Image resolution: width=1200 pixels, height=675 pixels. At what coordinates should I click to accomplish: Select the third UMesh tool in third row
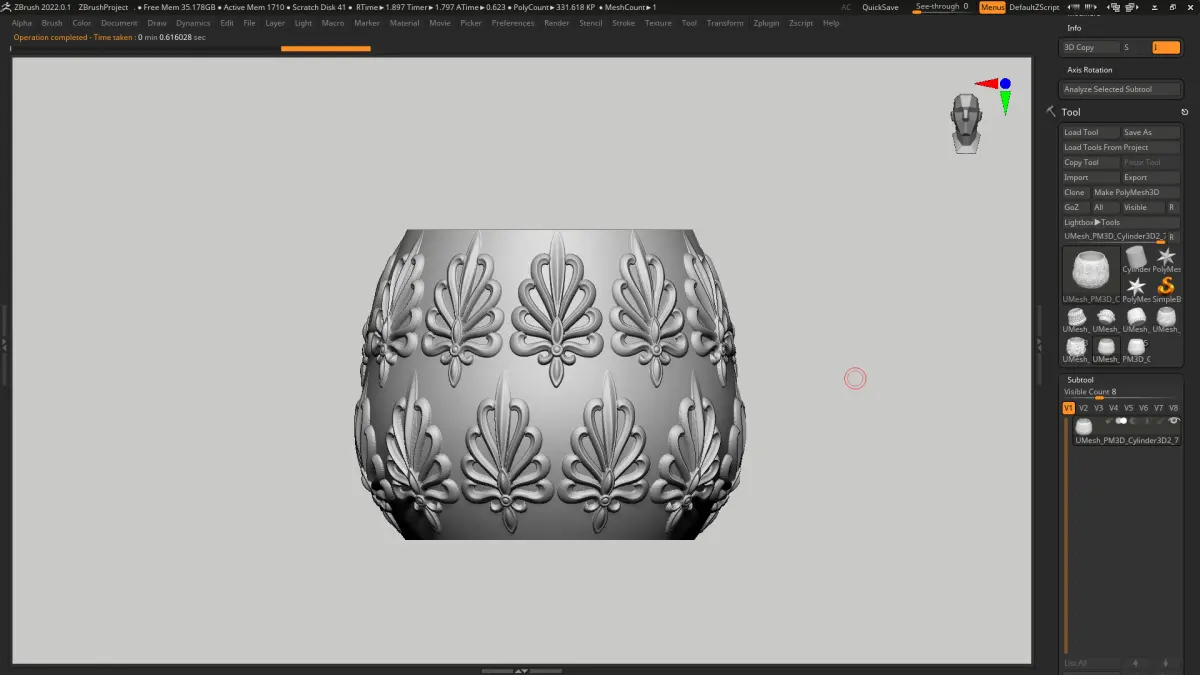click(1136, 320)
